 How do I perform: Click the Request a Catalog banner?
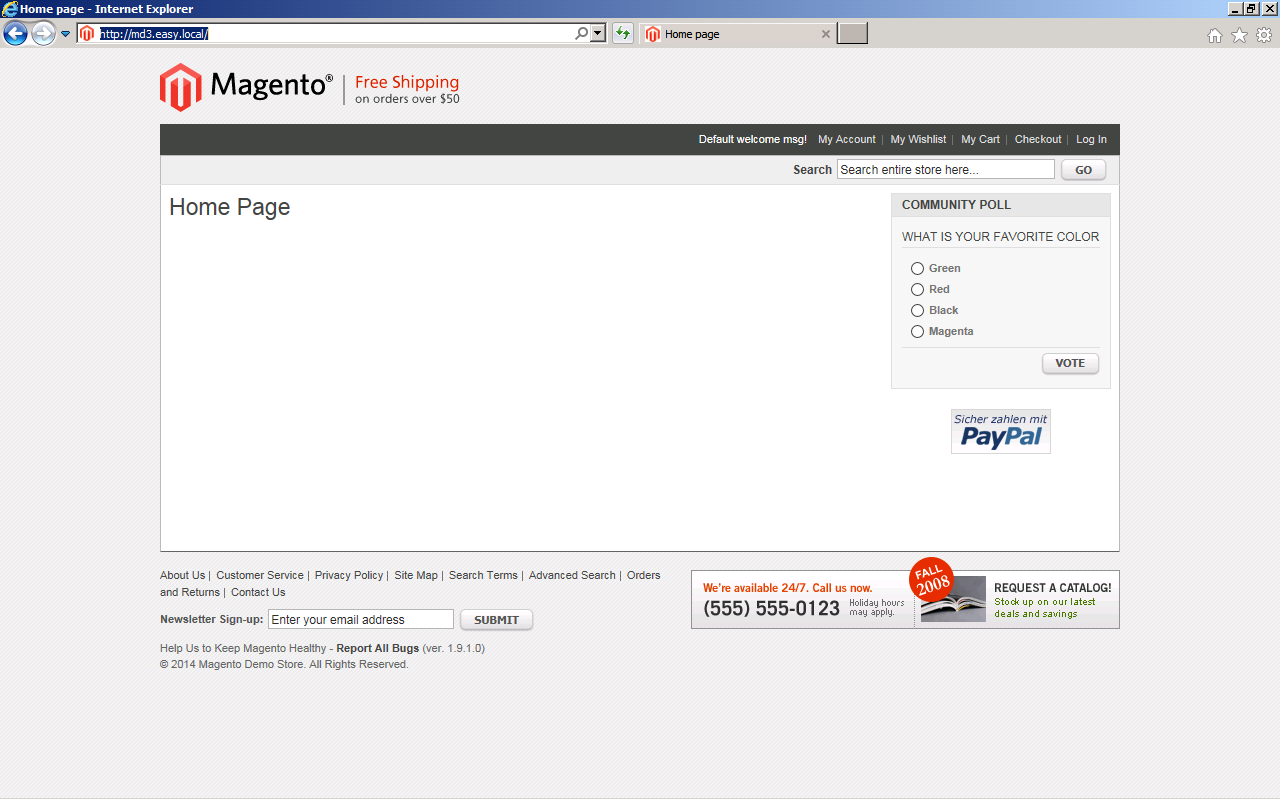(x=1016, y=599)
